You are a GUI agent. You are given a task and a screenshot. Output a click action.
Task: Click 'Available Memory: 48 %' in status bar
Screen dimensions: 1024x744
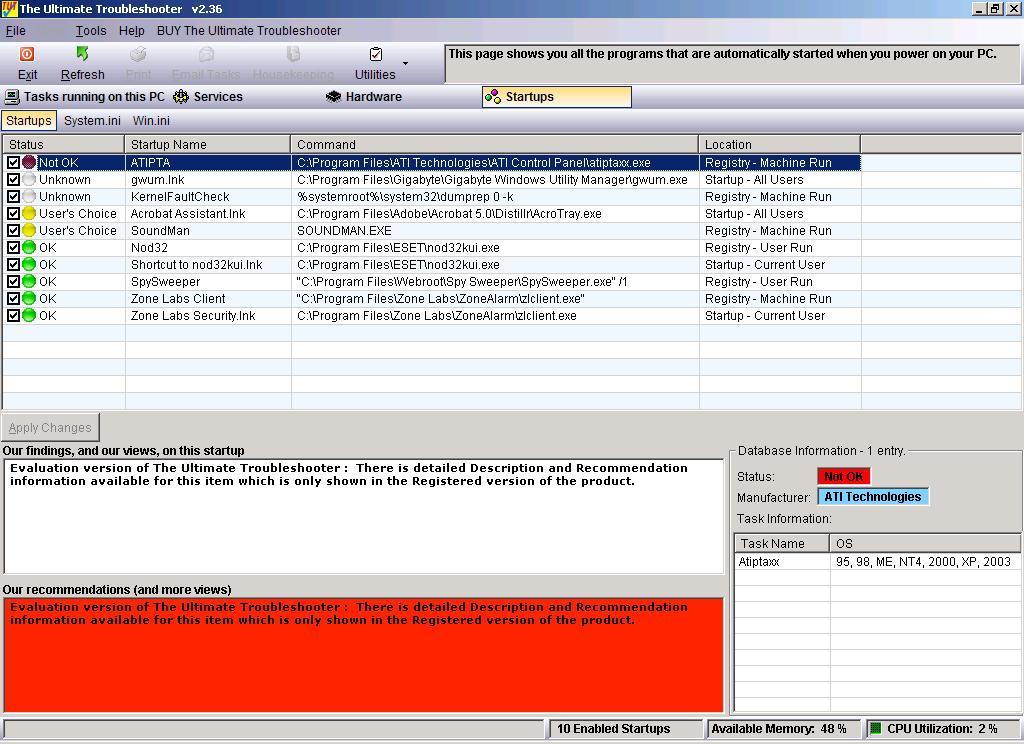pos(778,728)
